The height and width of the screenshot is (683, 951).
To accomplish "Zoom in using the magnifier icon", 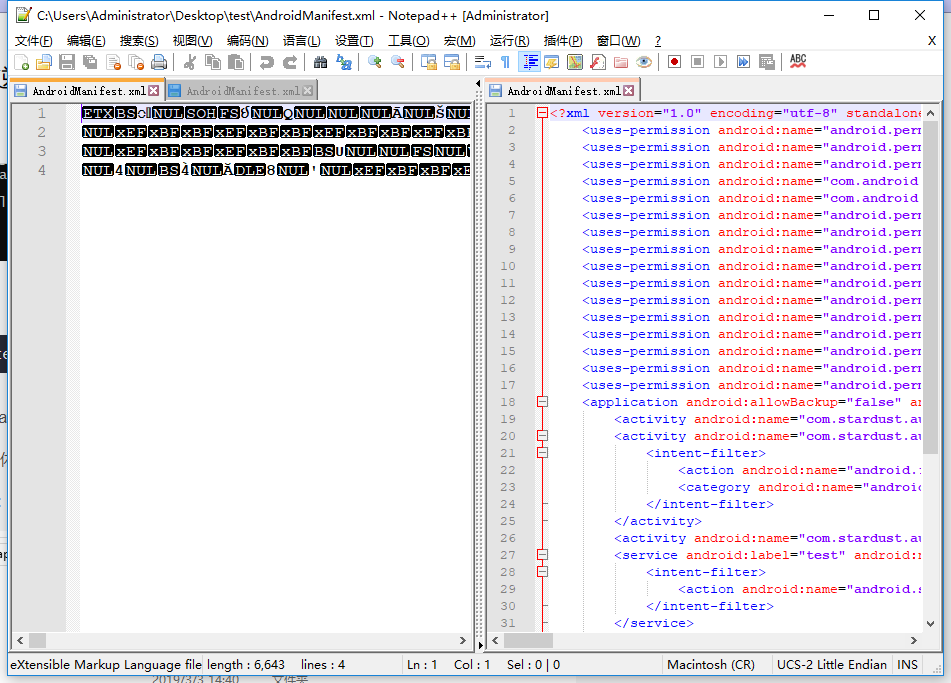I will point(374,61).
